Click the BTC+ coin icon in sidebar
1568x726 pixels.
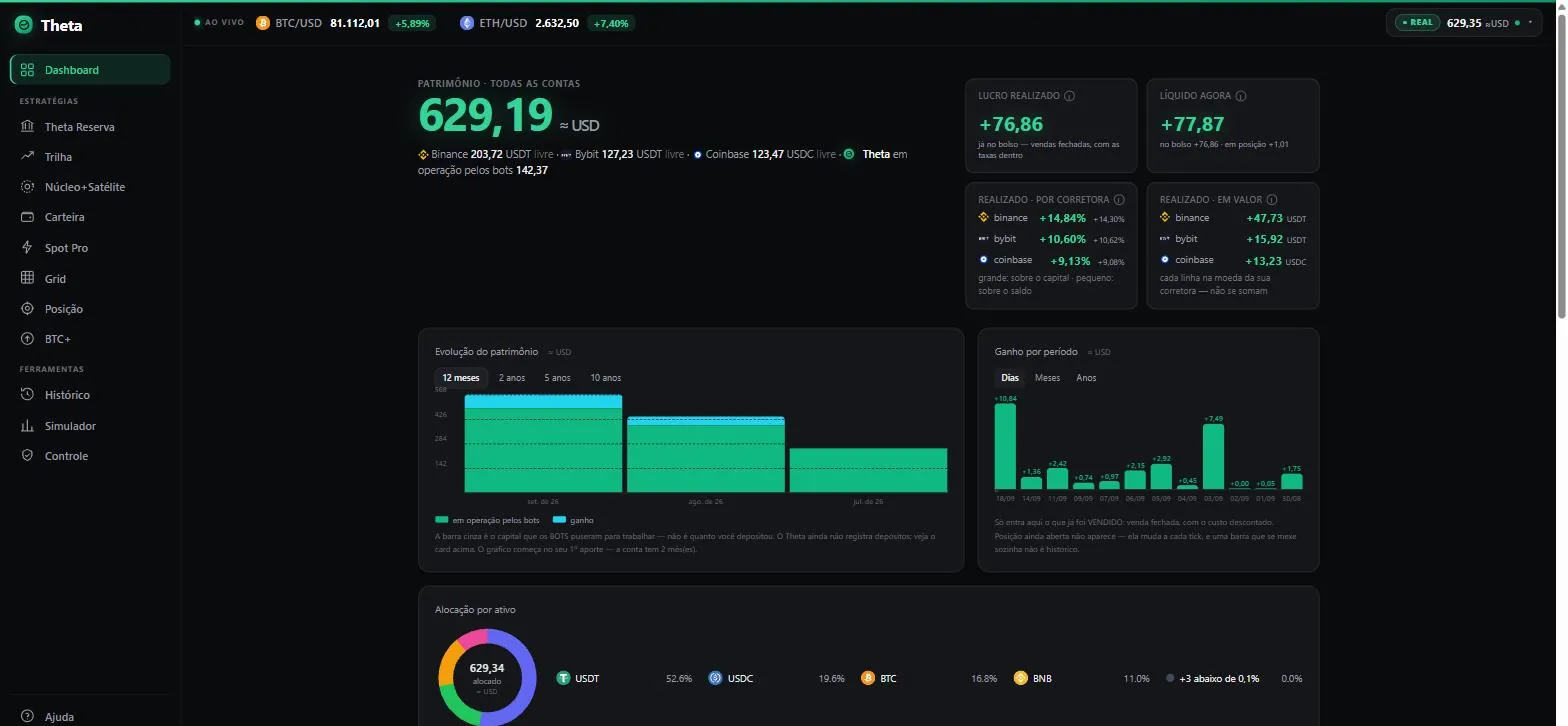click(x=27, y=339)
